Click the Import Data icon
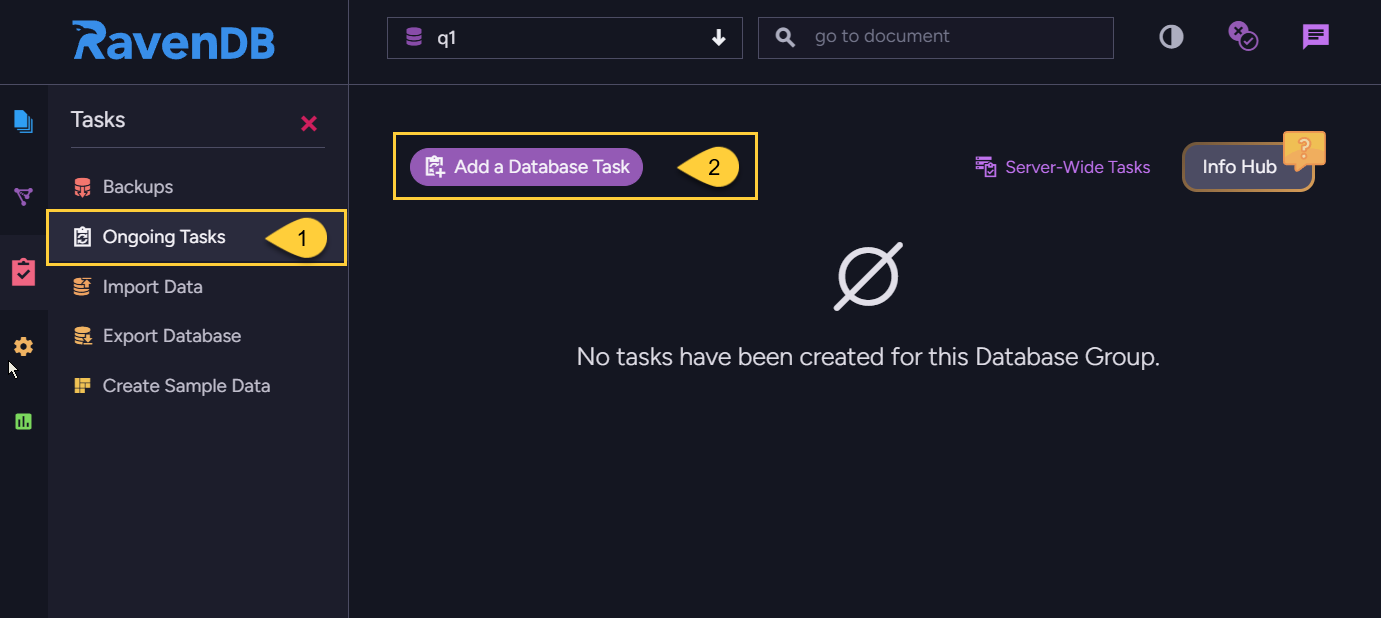This screenshot has width=1381, height=618. pyautogui.click(x=82, y=287)
